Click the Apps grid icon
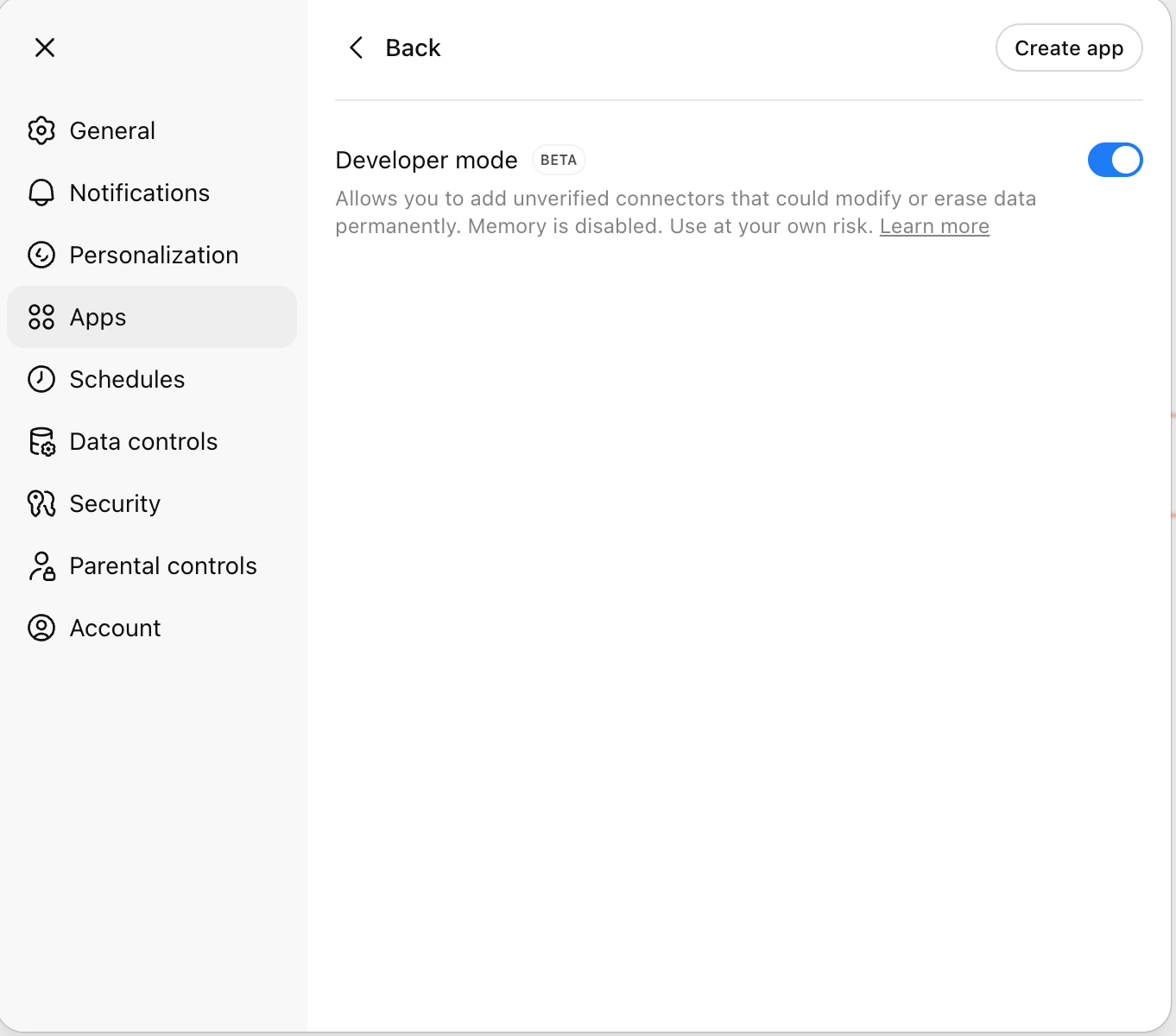1176x1036 pixels. click(41, 317)
